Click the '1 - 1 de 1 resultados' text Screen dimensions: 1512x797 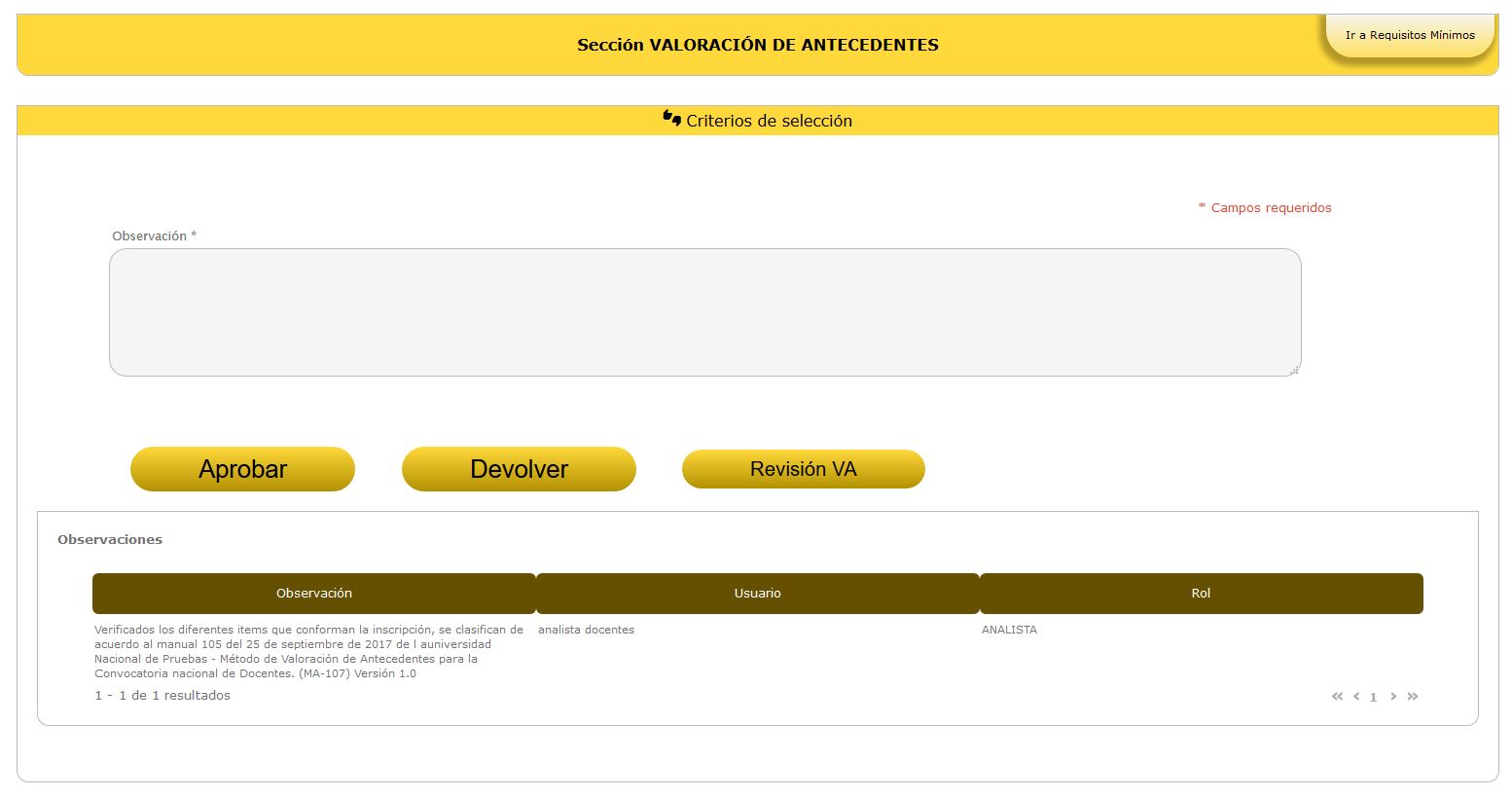click(x=162, y=696)
